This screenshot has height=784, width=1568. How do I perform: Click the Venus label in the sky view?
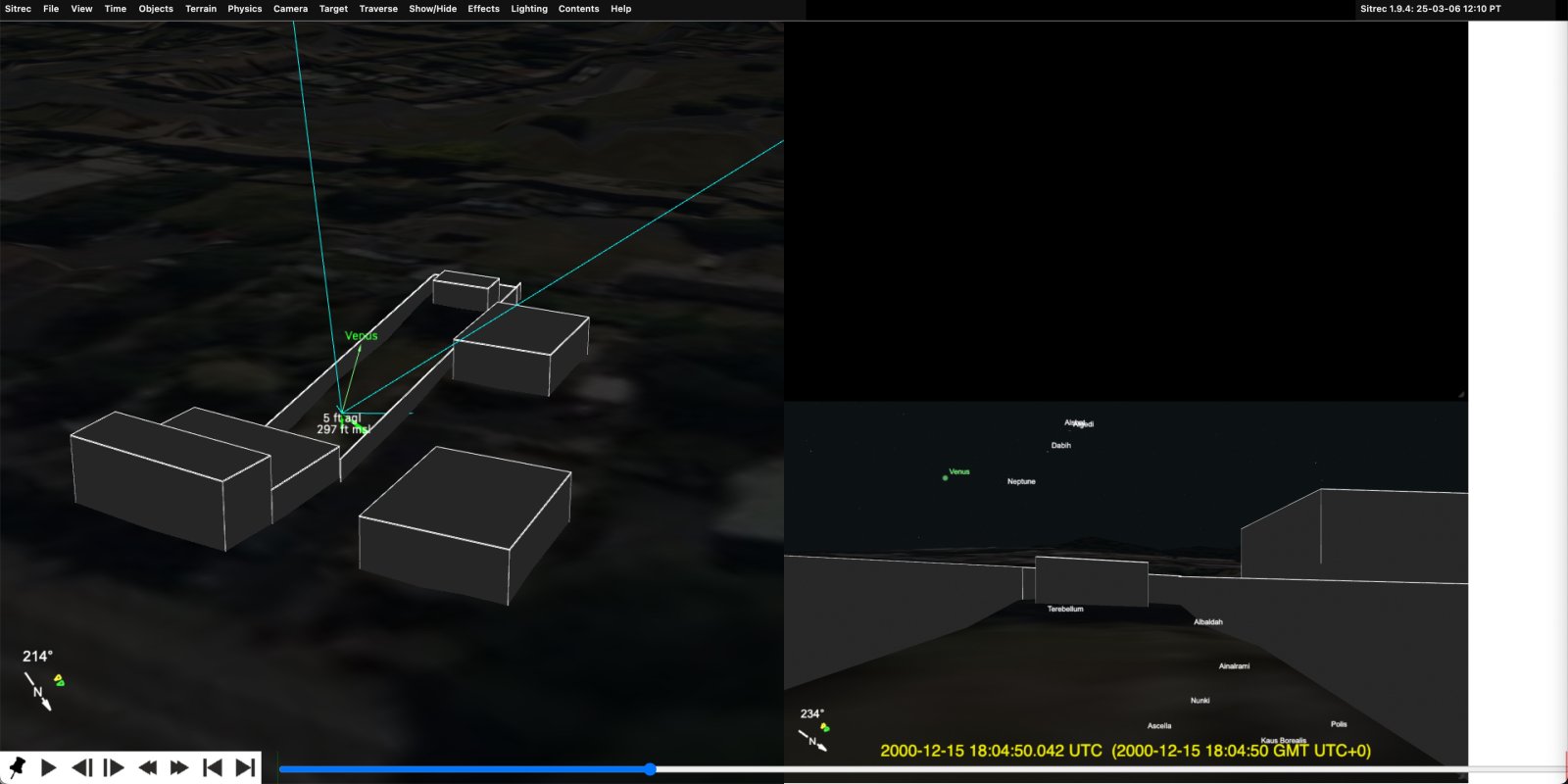[x=958, y=471]
